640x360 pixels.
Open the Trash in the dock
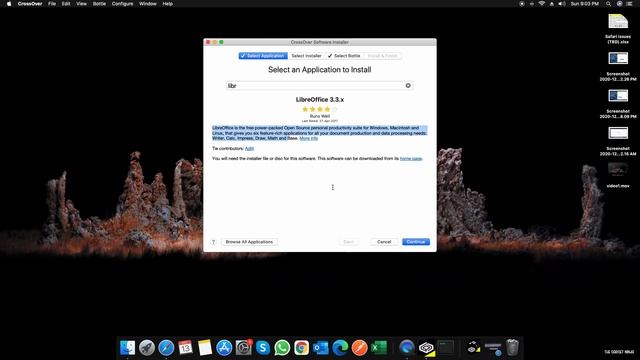pos(512,348)
